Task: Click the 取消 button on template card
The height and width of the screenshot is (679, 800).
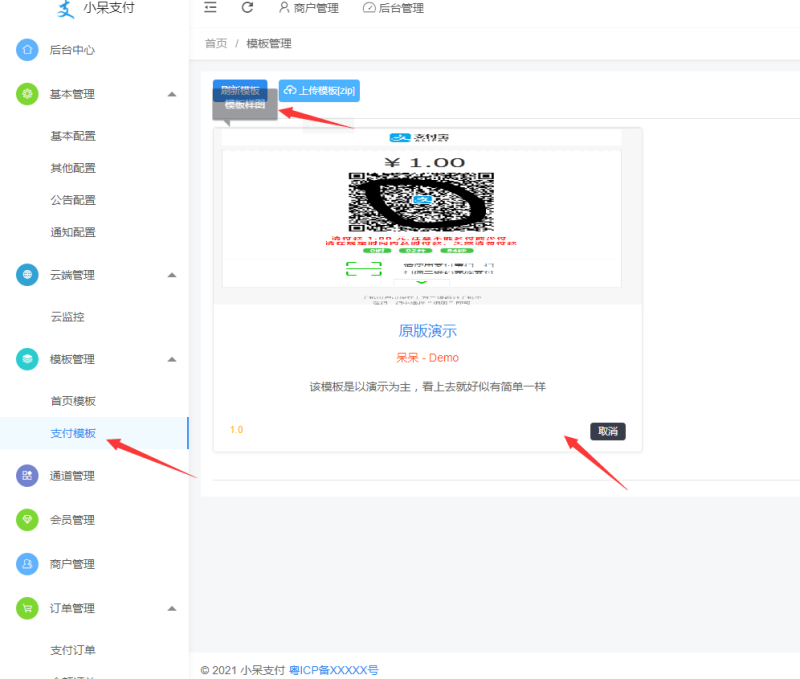Action: (x=608, y=432)
